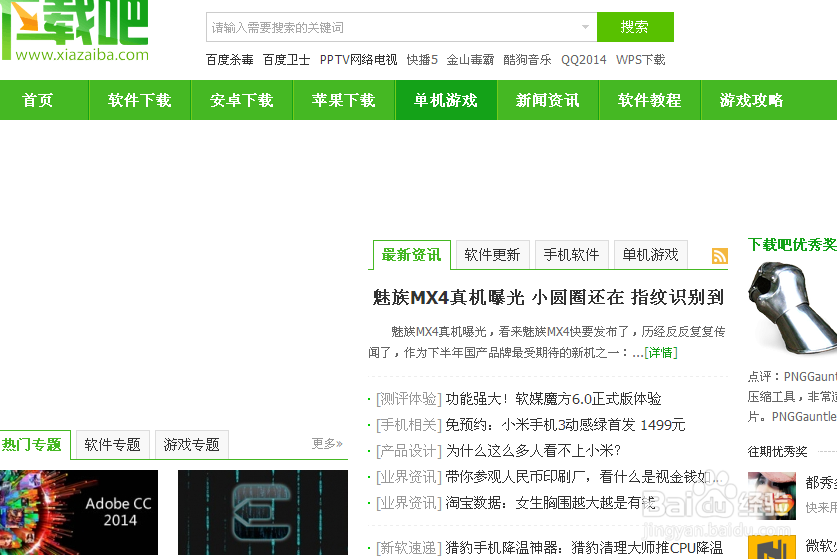Open 软媒魔方6.0正式版体验 article

(x=554, y=399)
